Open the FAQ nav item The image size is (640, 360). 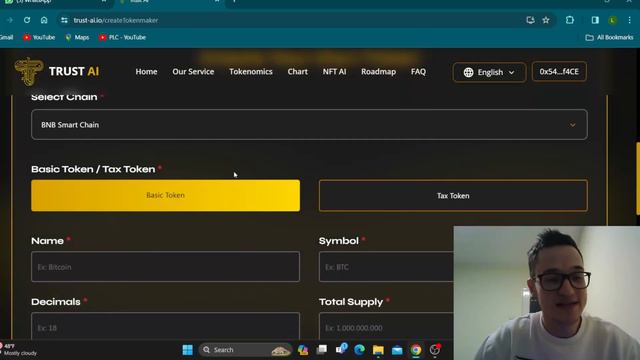point(418,71)
